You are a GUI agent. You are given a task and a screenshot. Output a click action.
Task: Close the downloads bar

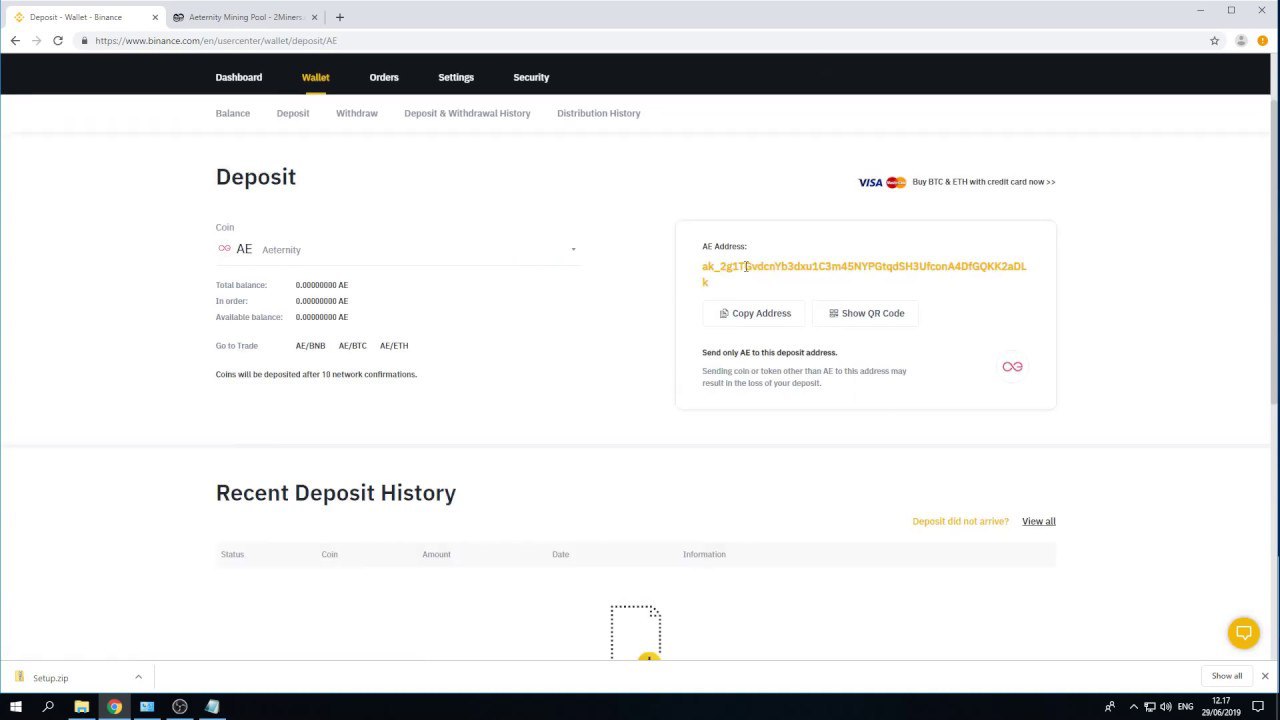tap(1265, 676)
